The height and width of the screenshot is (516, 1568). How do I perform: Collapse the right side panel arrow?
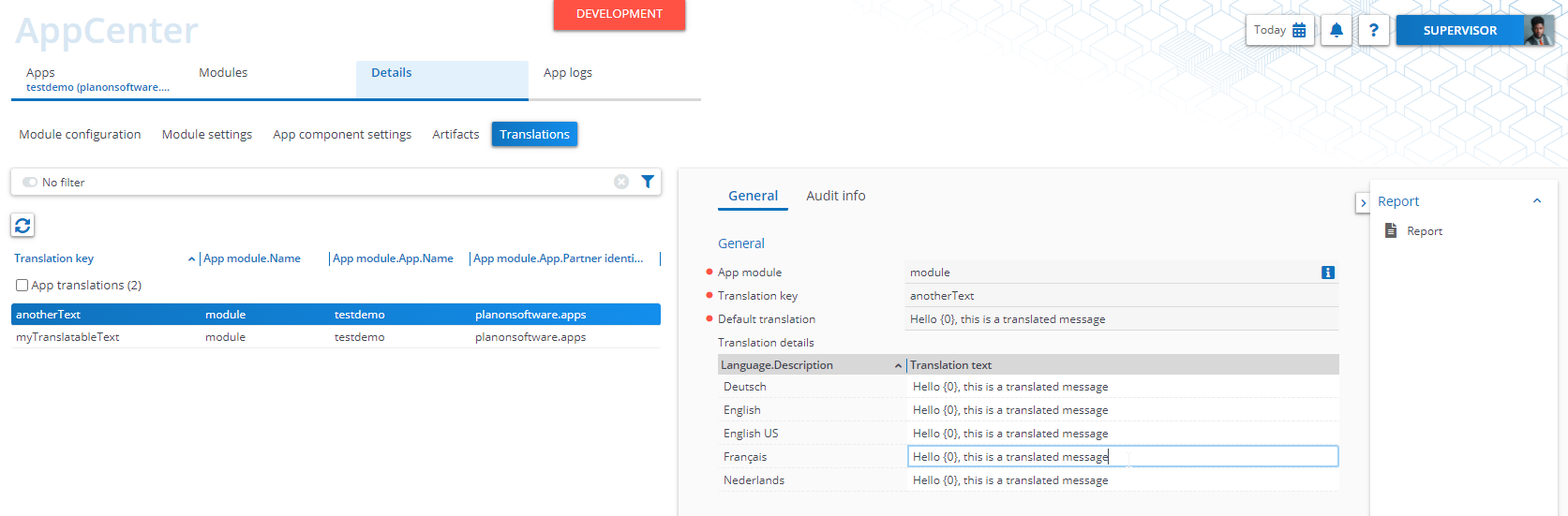1363,202
